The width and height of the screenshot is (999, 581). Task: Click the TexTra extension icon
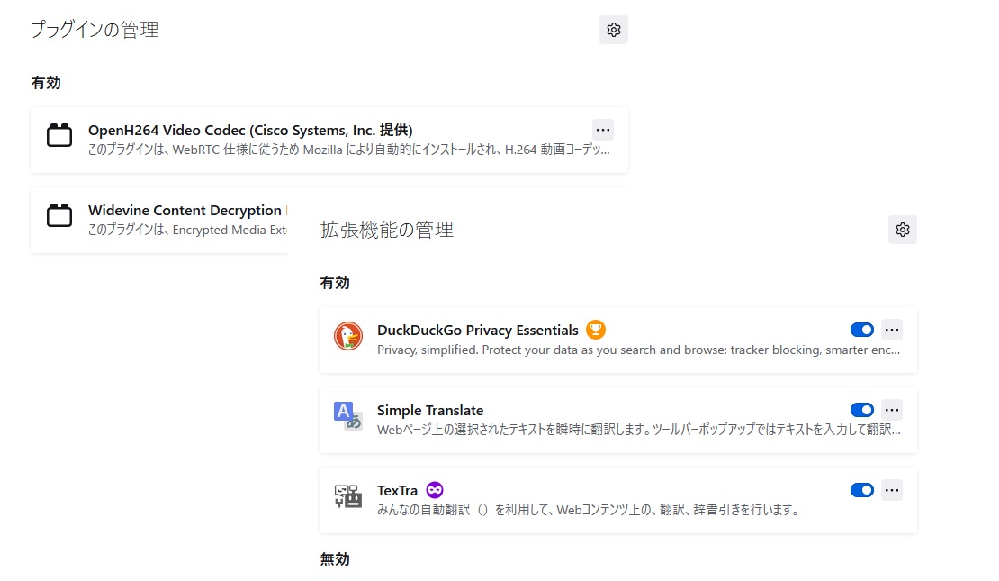click(349, 496)
